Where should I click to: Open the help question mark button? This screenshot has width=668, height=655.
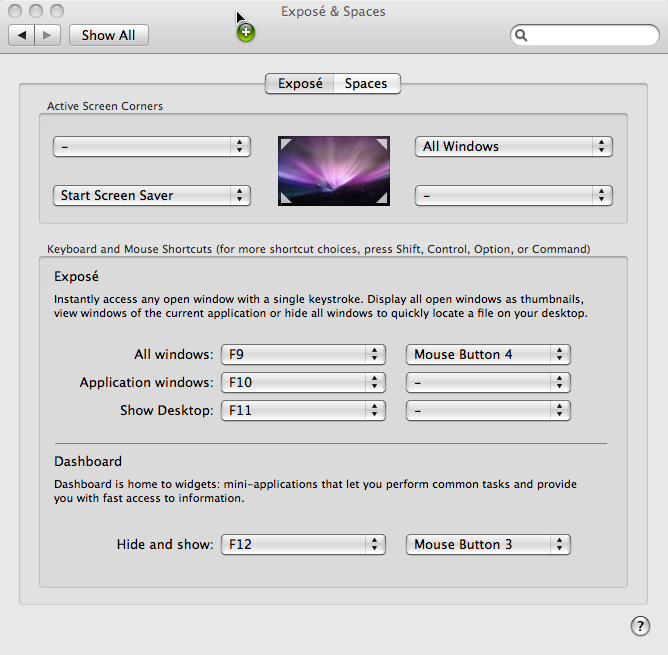click(x=640, y=626)
